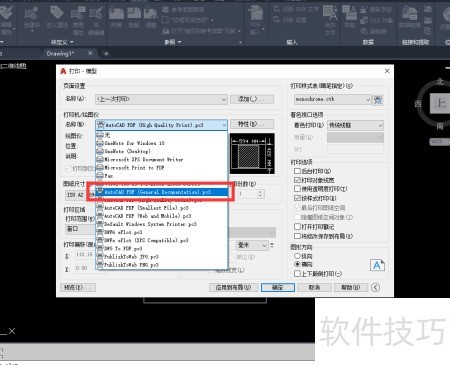Select 横向 (landscape) orientation radio
The image size is (450, 365).
pos(297,264)
